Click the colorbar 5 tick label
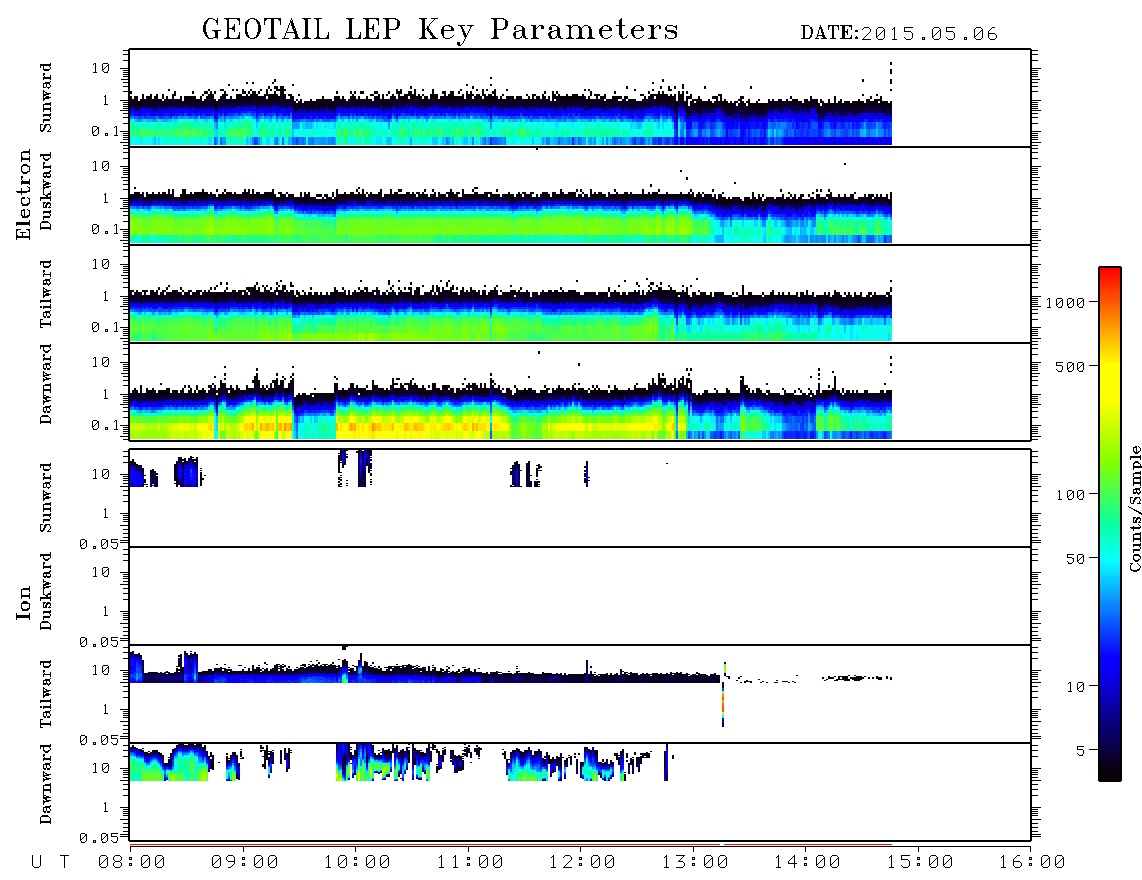The height and width of the screenshot is (880, 1142). tap(1081, 751)
